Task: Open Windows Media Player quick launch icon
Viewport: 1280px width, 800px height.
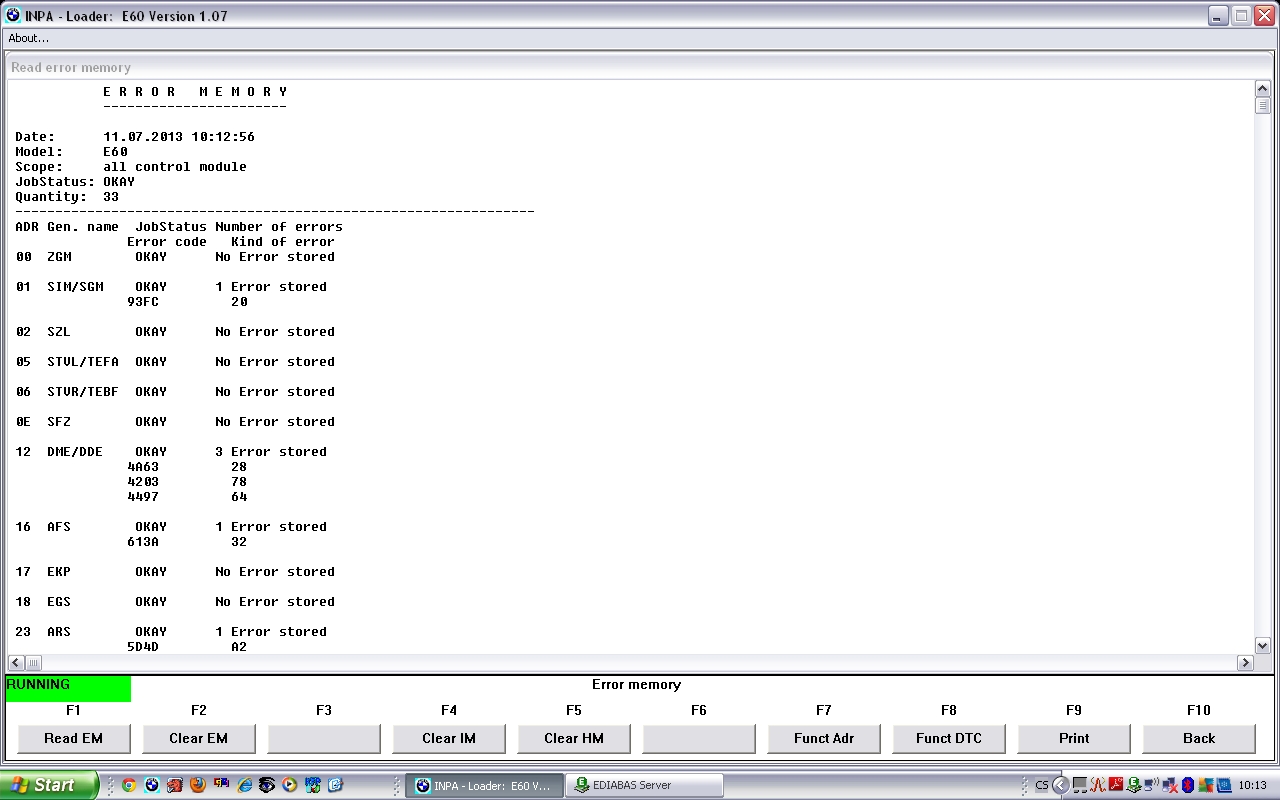Action: coord(289,785)
